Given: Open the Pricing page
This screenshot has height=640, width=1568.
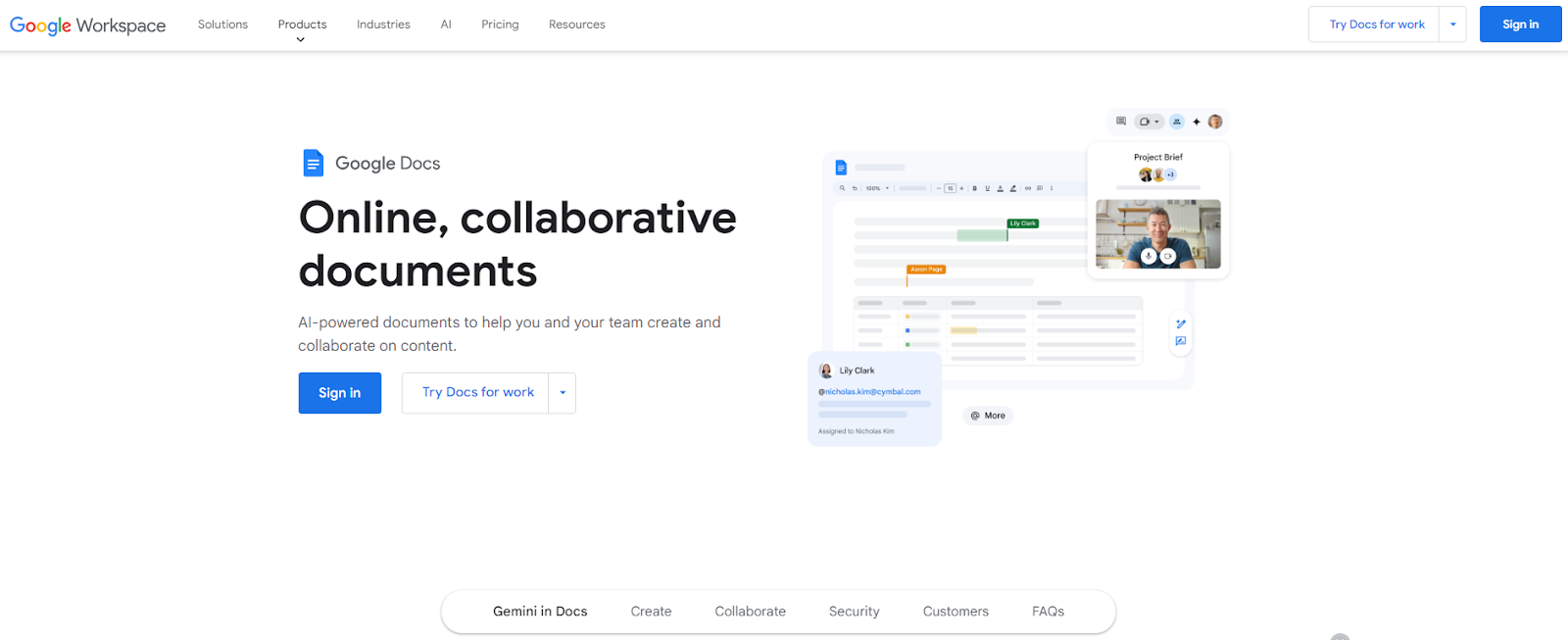Looking at the screenshot, I should point(500,25).
